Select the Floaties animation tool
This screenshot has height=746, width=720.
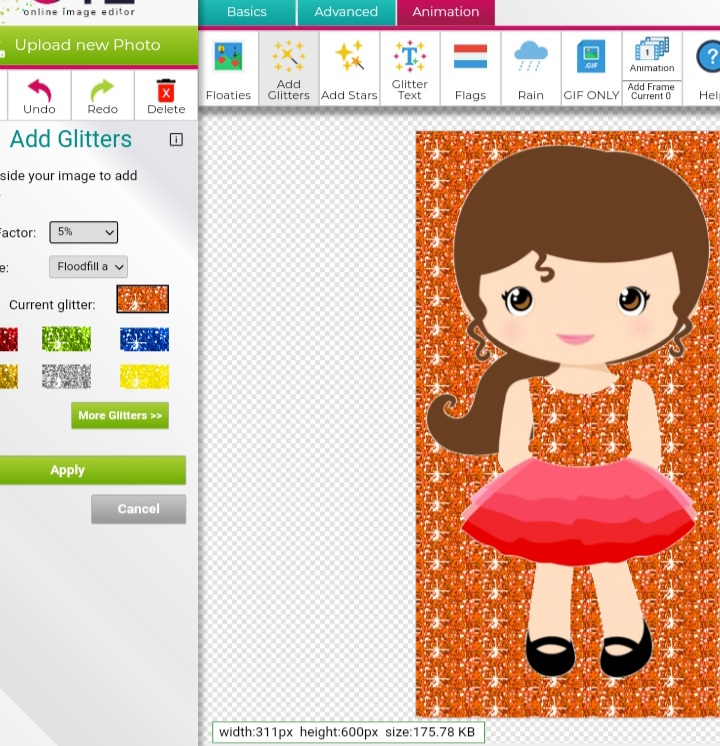228,68
